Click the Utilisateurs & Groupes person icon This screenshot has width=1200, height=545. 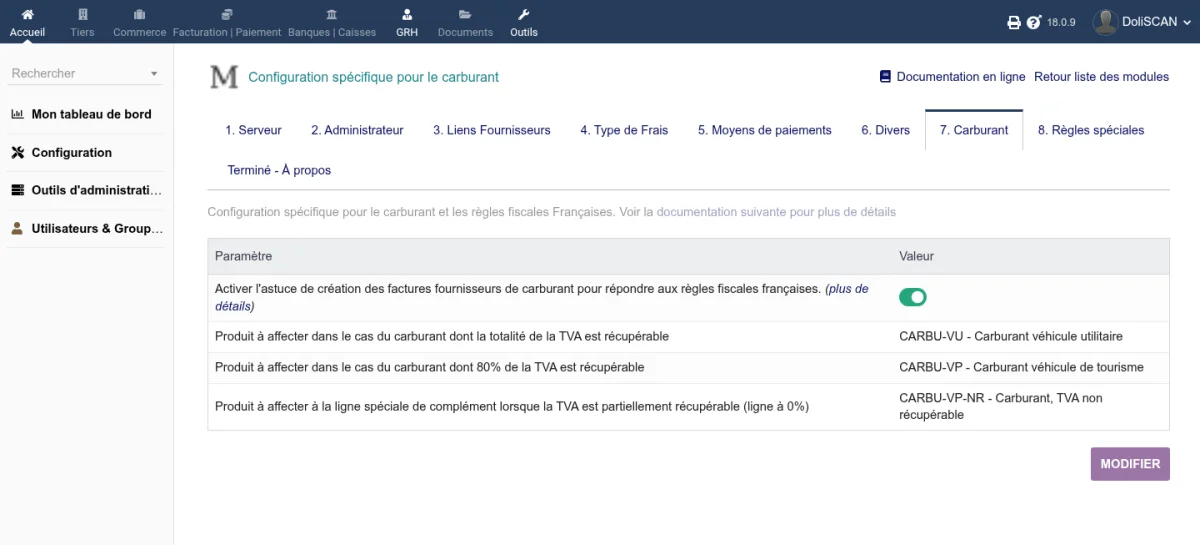click(17, 228)
